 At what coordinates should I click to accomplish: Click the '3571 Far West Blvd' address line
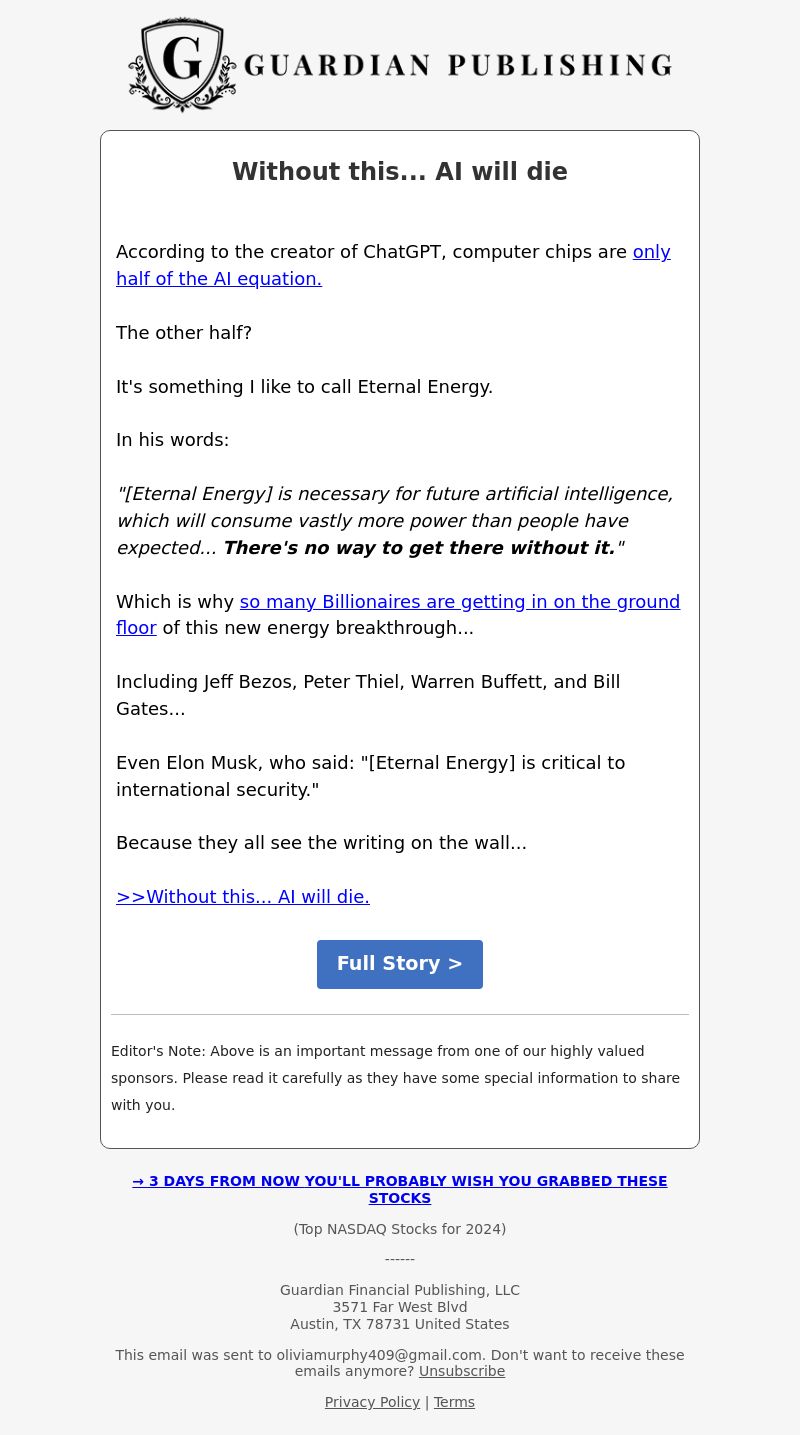coord(400,1307)
